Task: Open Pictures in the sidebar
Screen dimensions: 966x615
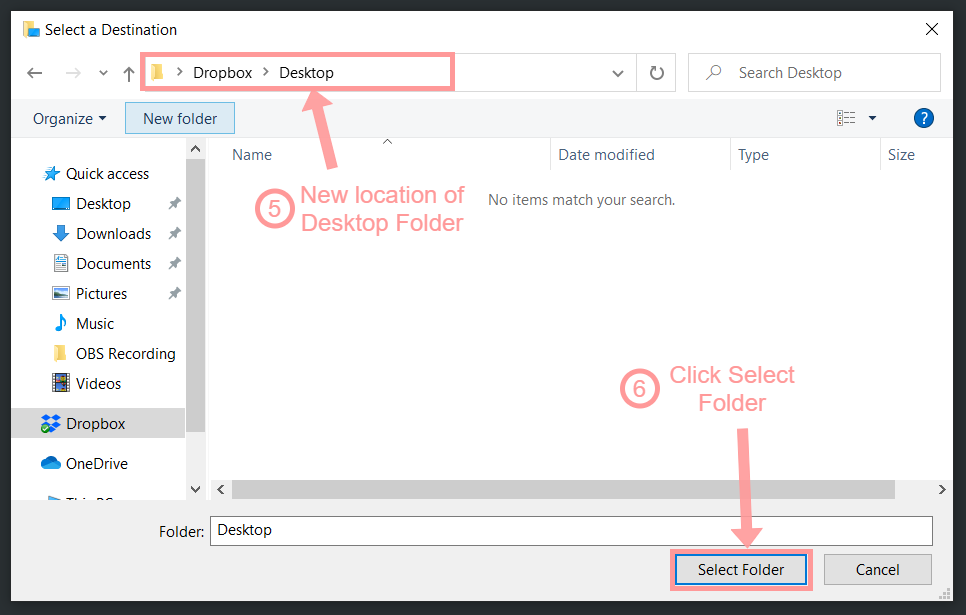Action: [x=101, y=294]
